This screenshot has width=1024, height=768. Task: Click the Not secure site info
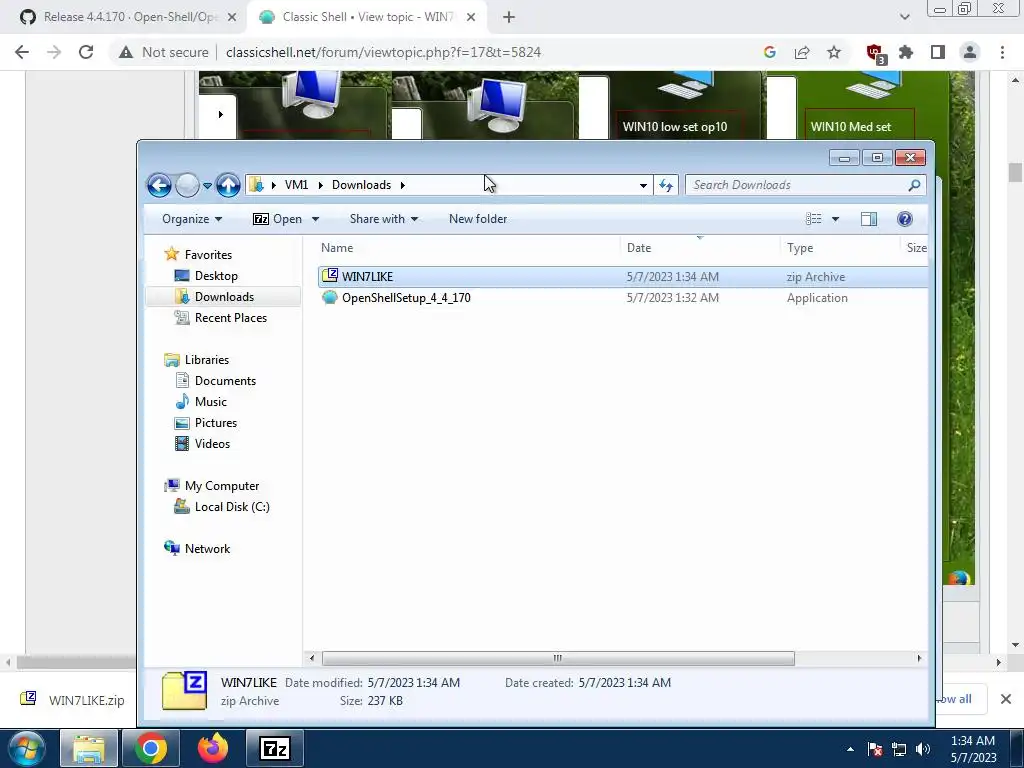pyautogui.click(x=163, y=52)
